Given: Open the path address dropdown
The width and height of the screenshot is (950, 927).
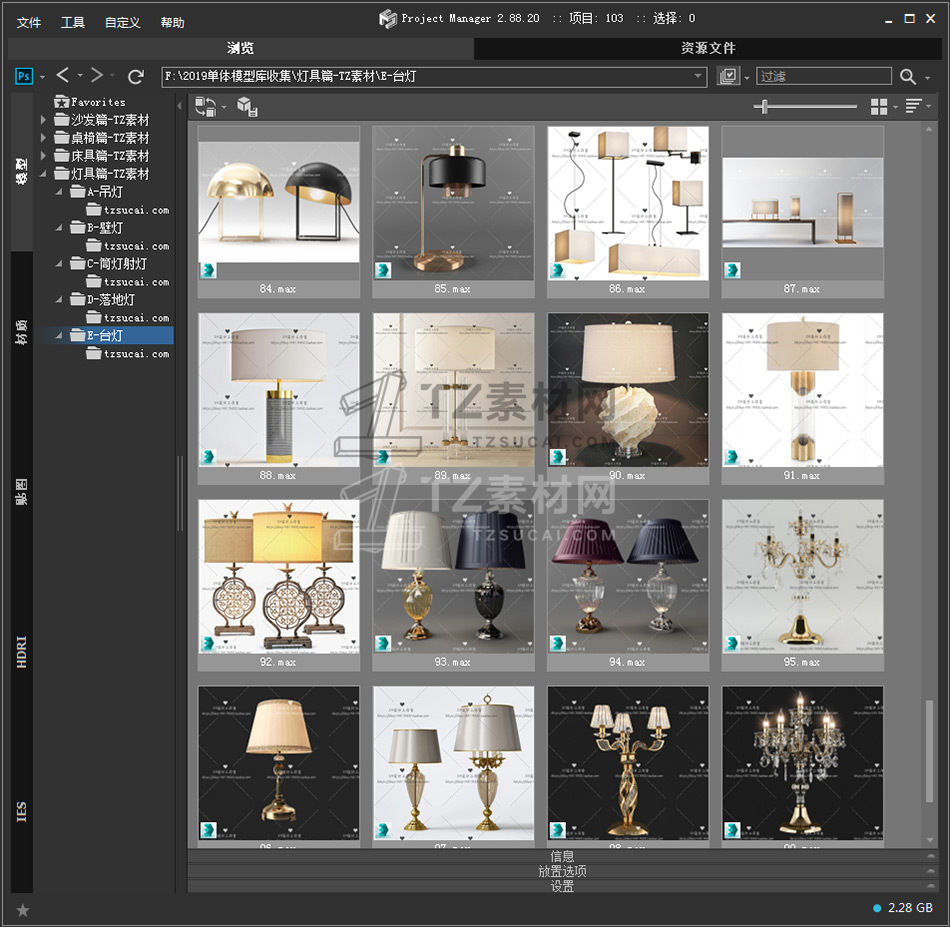Looking at the screenshot, I should [699, 76].
